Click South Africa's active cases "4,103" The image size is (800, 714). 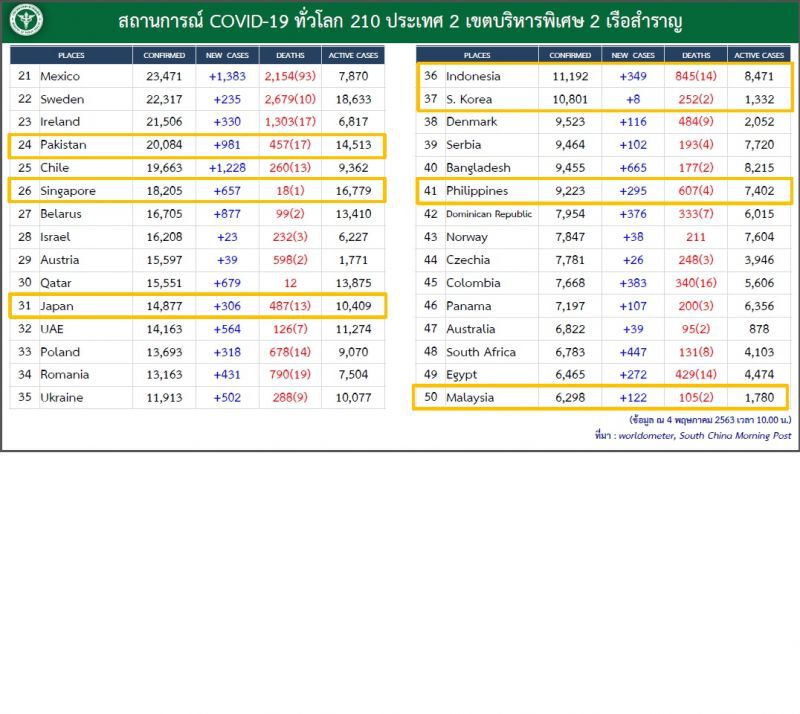coord(759,352)
